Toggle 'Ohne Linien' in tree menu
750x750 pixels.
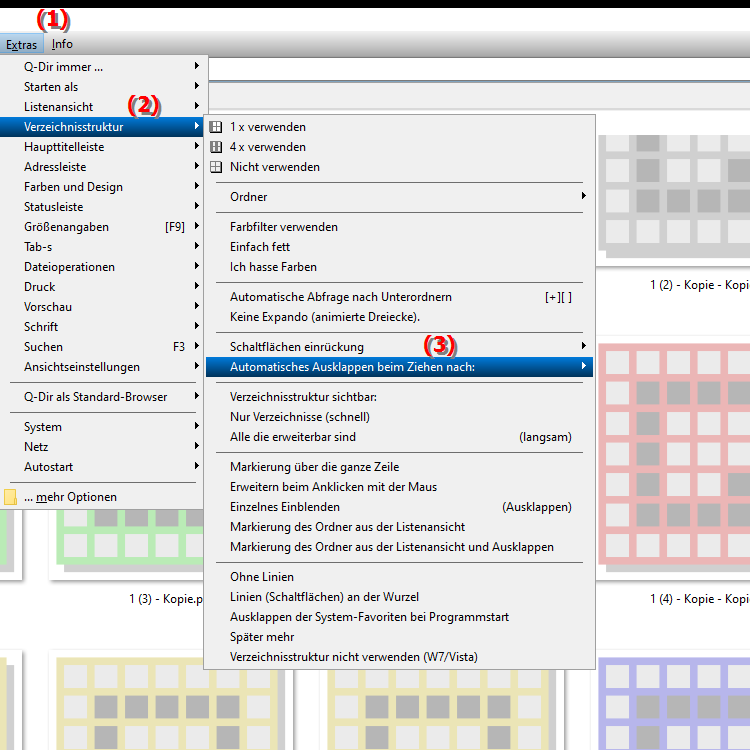pyautogui.click(x=260, y=577)
